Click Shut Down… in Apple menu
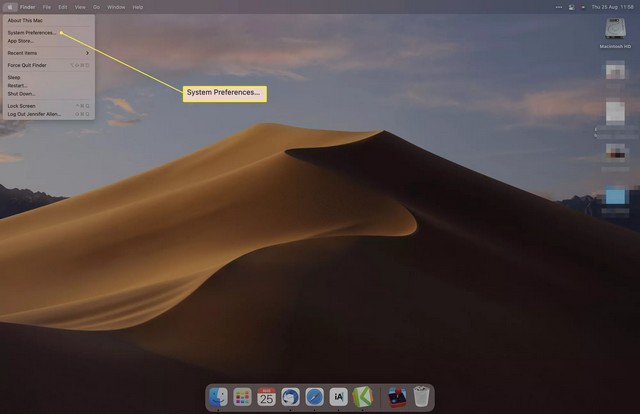This screenshot has height=414, width=640. (21, 93)
